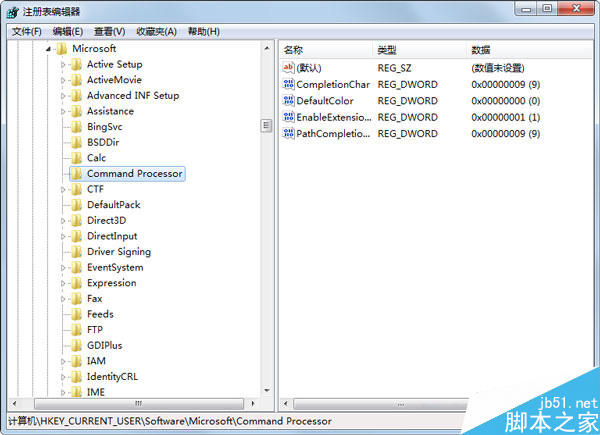
Task: Click the tree pane horizontal scroll right arrow
Action: [253, 404]
